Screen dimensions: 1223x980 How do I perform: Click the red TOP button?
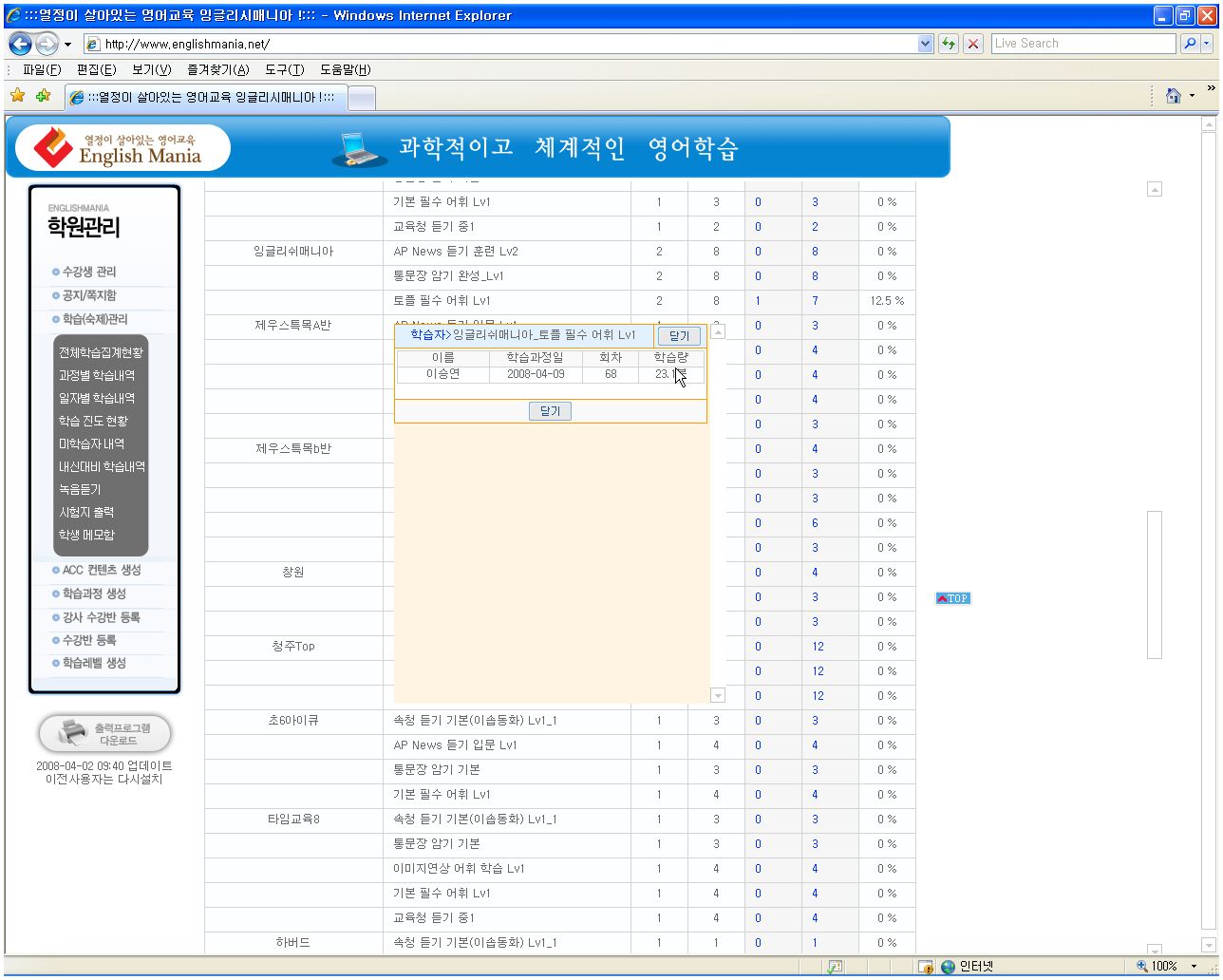coord(952,598)
